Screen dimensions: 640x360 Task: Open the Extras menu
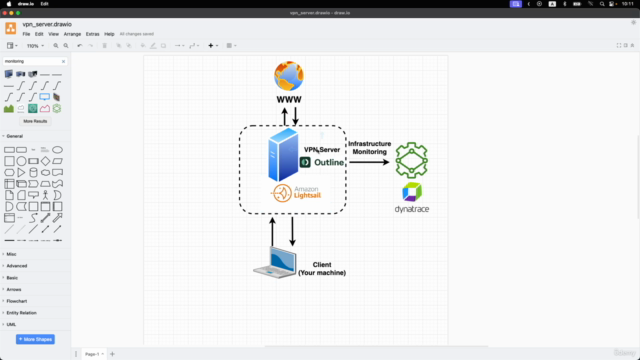[93, 34]
